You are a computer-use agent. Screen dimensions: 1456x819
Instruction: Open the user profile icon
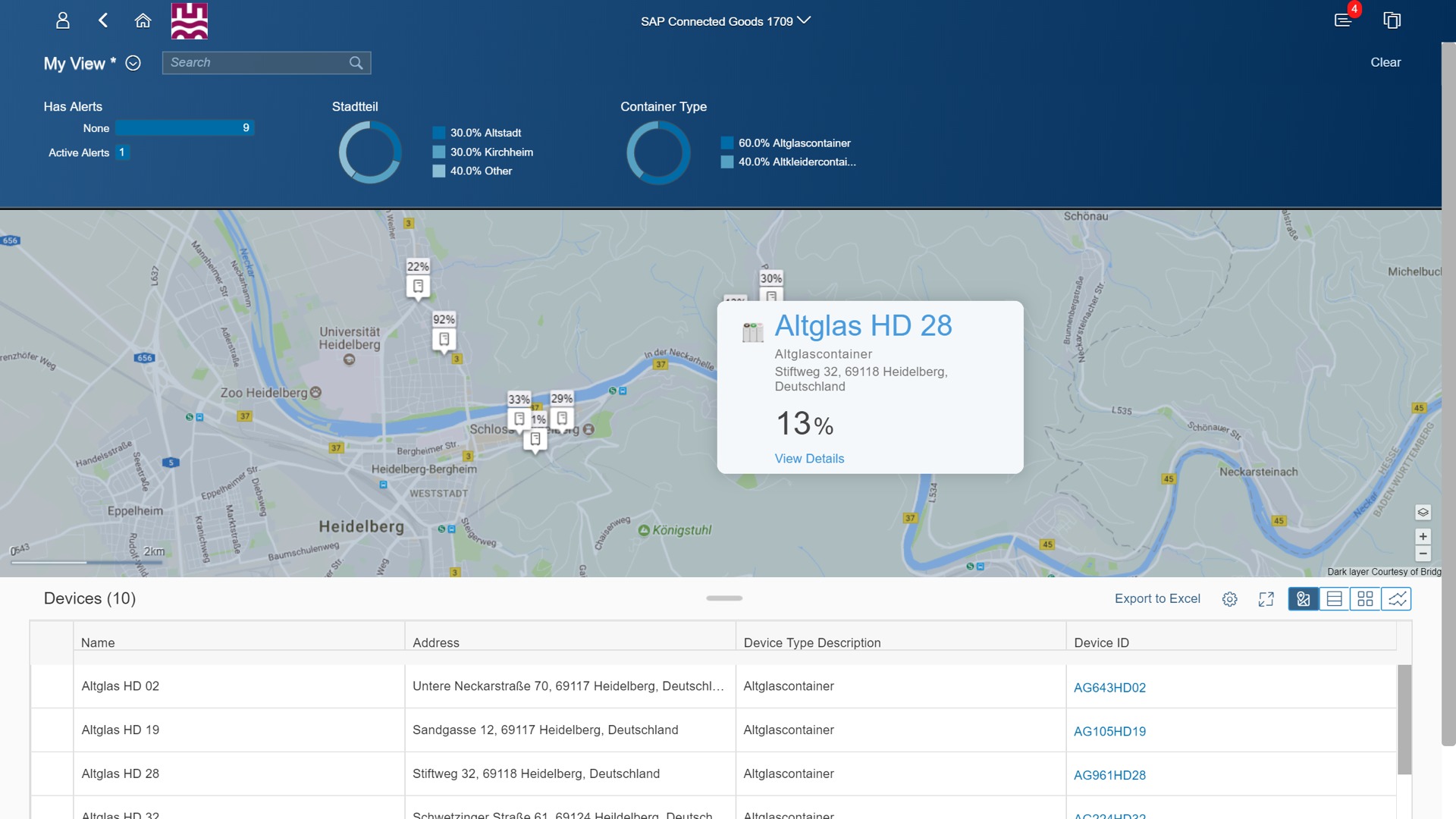tap(63, 20)
